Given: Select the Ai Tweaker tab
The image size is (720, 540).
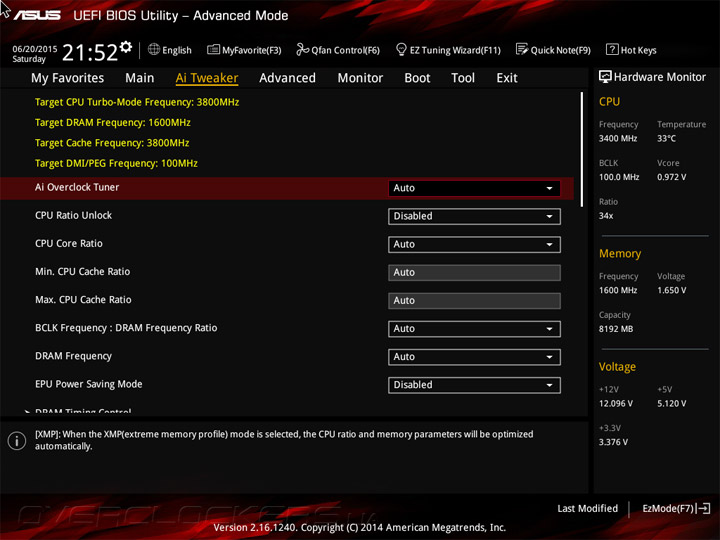Looking at the screenshot, I should tap(207, 78).
